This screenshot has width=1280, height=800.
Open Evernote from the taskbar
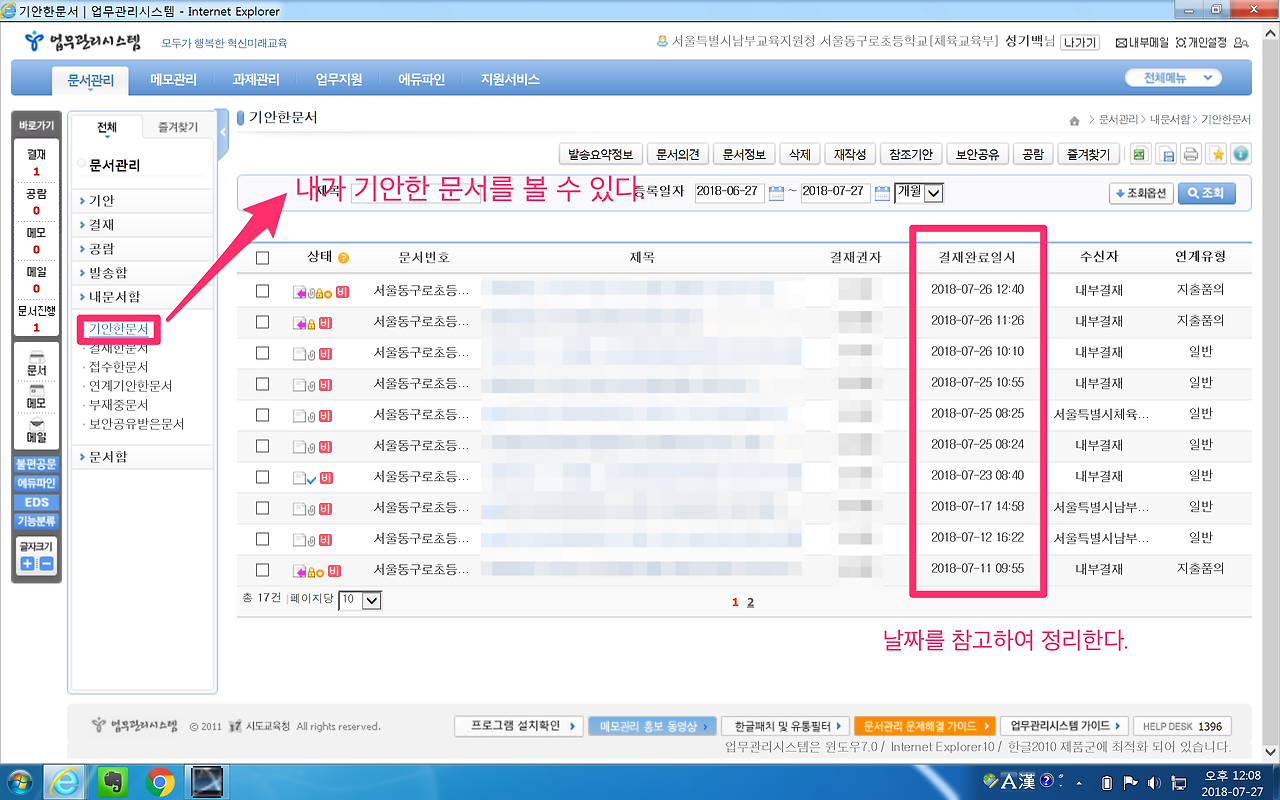coord(114,780)
